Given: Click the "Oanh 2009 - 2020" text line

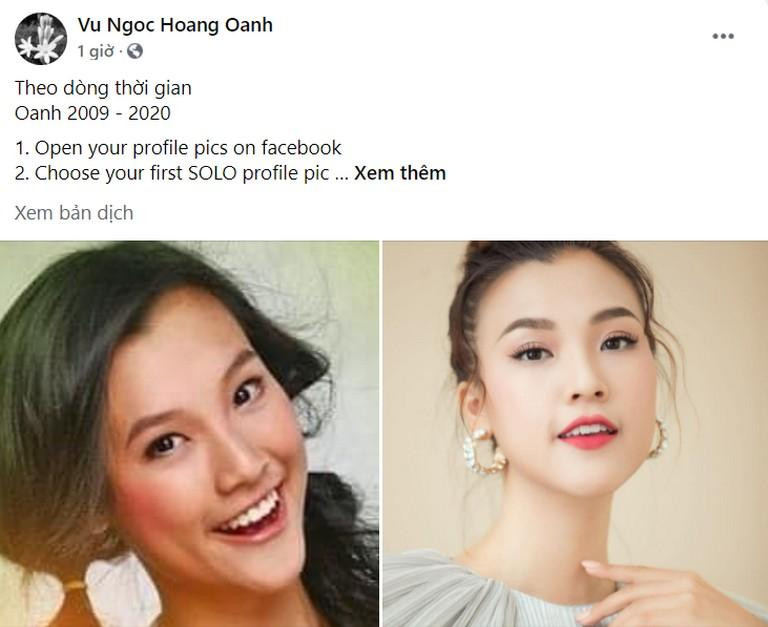Looking at the screenshot, I should click(93, 113).
